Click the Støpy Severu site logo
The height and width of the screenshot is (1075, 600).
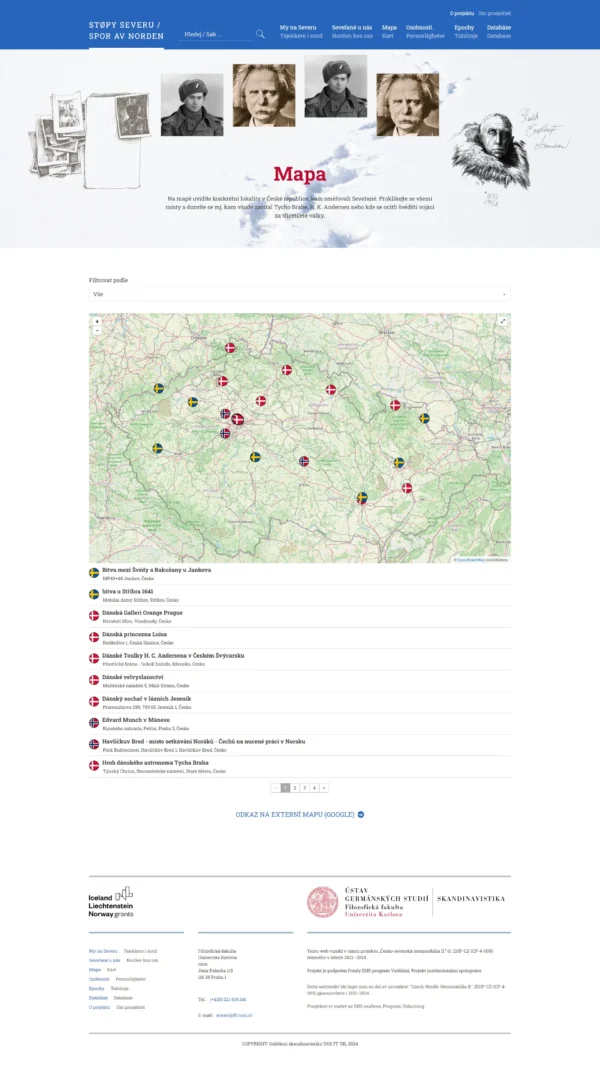(x=125, y=30)
